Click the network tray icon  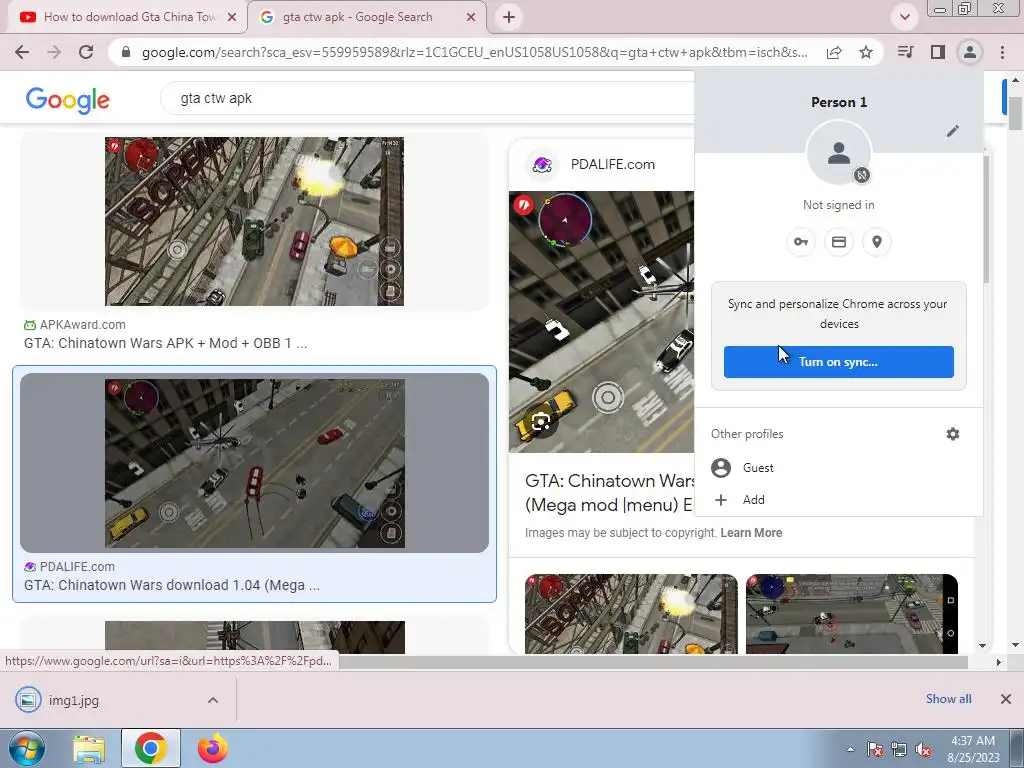pos(899,749)
